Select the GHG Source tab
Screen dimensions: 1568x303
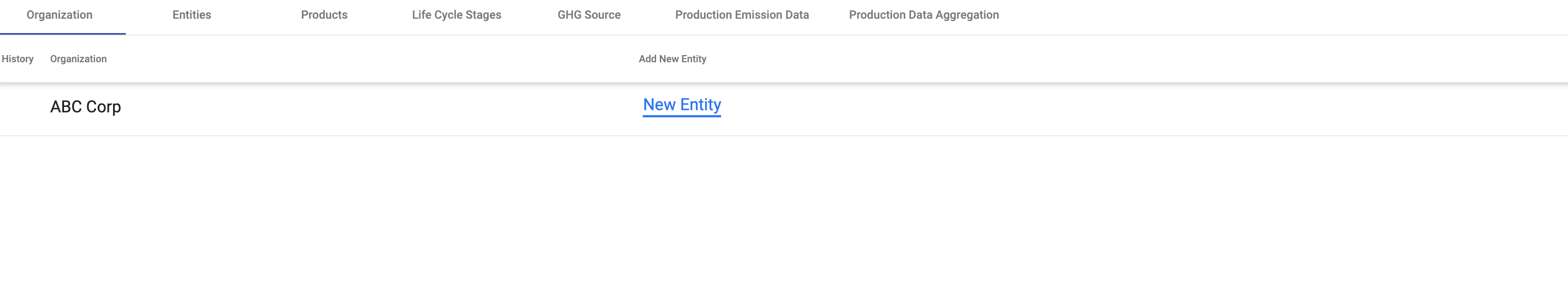point(589,15)
